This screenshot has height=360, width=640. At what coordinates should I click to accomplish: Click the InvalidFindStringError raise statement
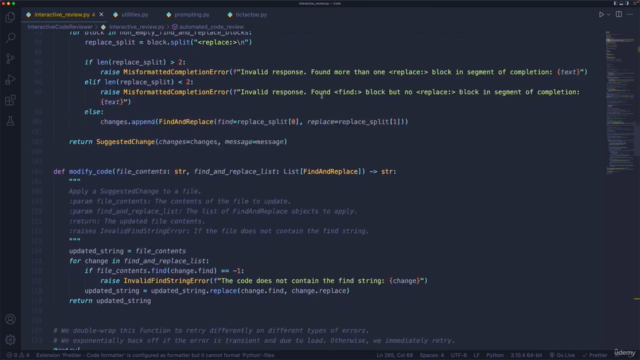(x=264, y=281)
